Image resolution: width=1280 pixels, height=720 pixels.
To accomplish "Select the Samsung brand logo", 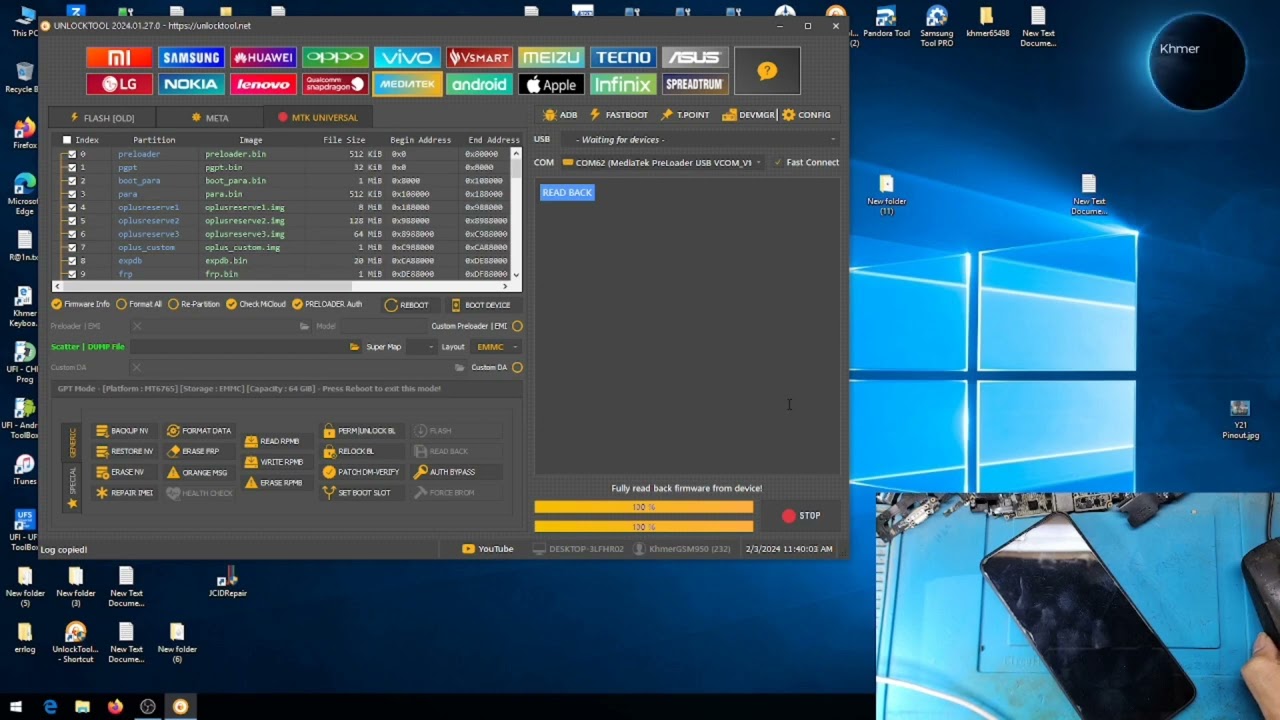I will pyautogui.click(x=191, y=57).
